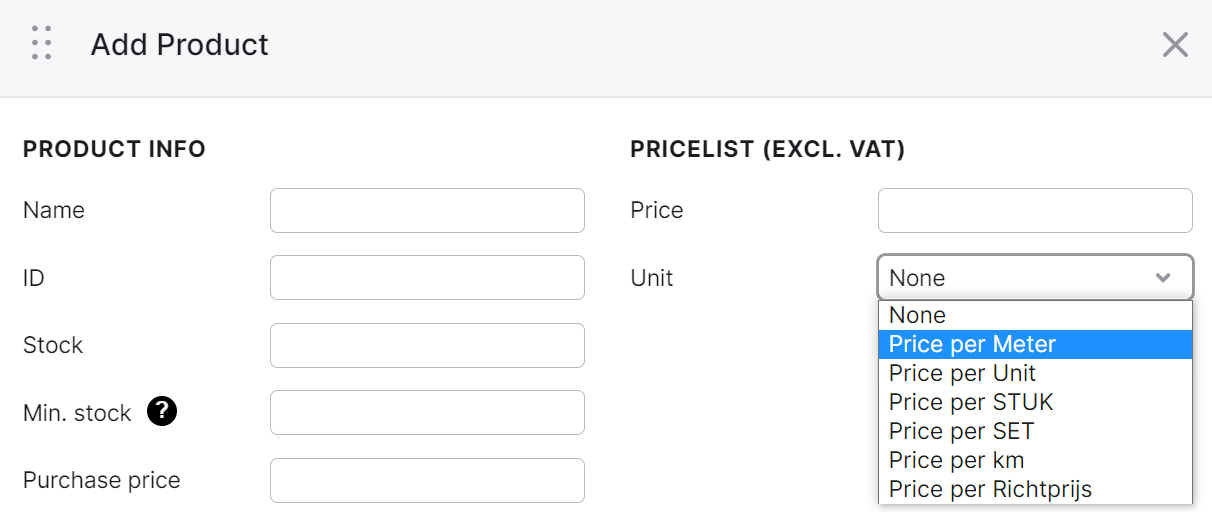Click the Add Product dialog title
Viewport: 1212px width, 512px height.
tap(180, 45)
